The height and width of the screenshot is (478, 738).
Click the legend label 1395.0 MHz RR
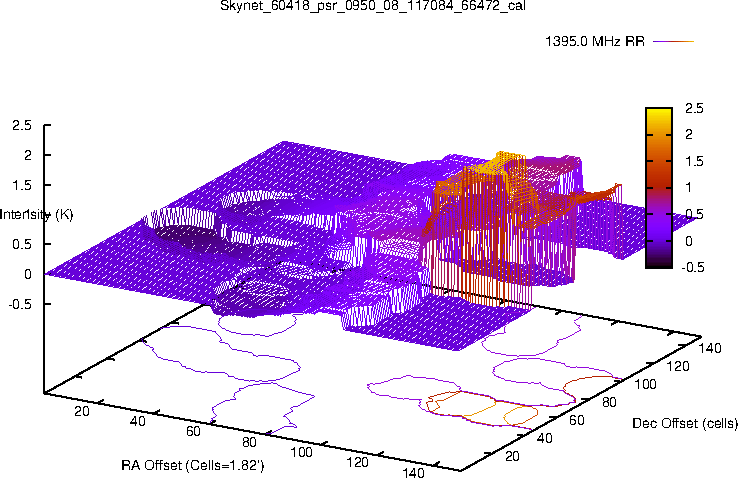point(595,41)
